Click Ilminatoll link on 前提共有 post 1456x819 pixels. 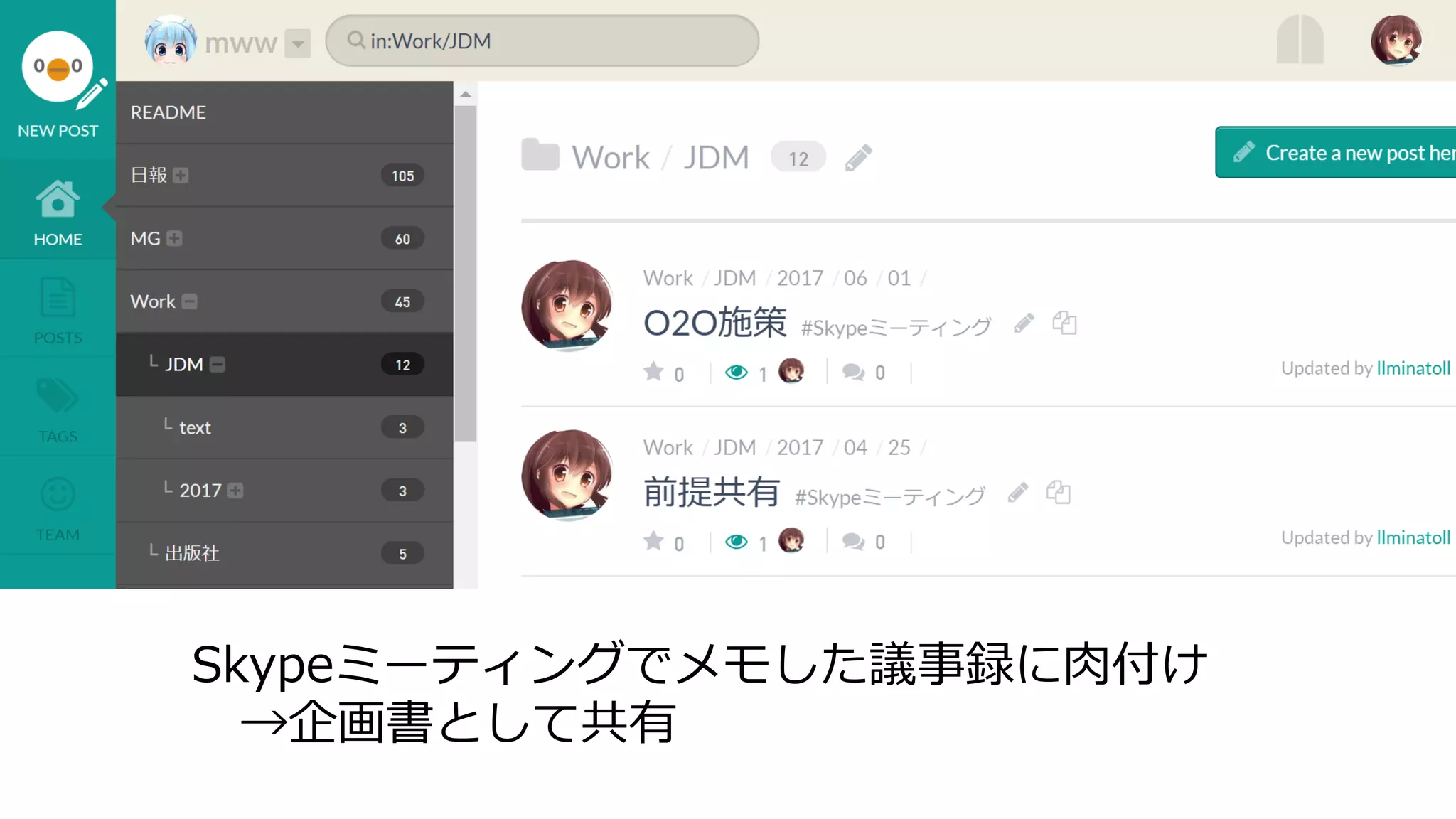click(x=1413, y=537)
